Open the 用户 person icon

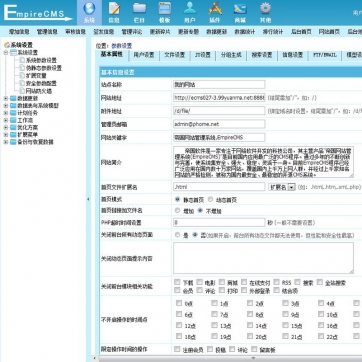[x=190, y=9]
